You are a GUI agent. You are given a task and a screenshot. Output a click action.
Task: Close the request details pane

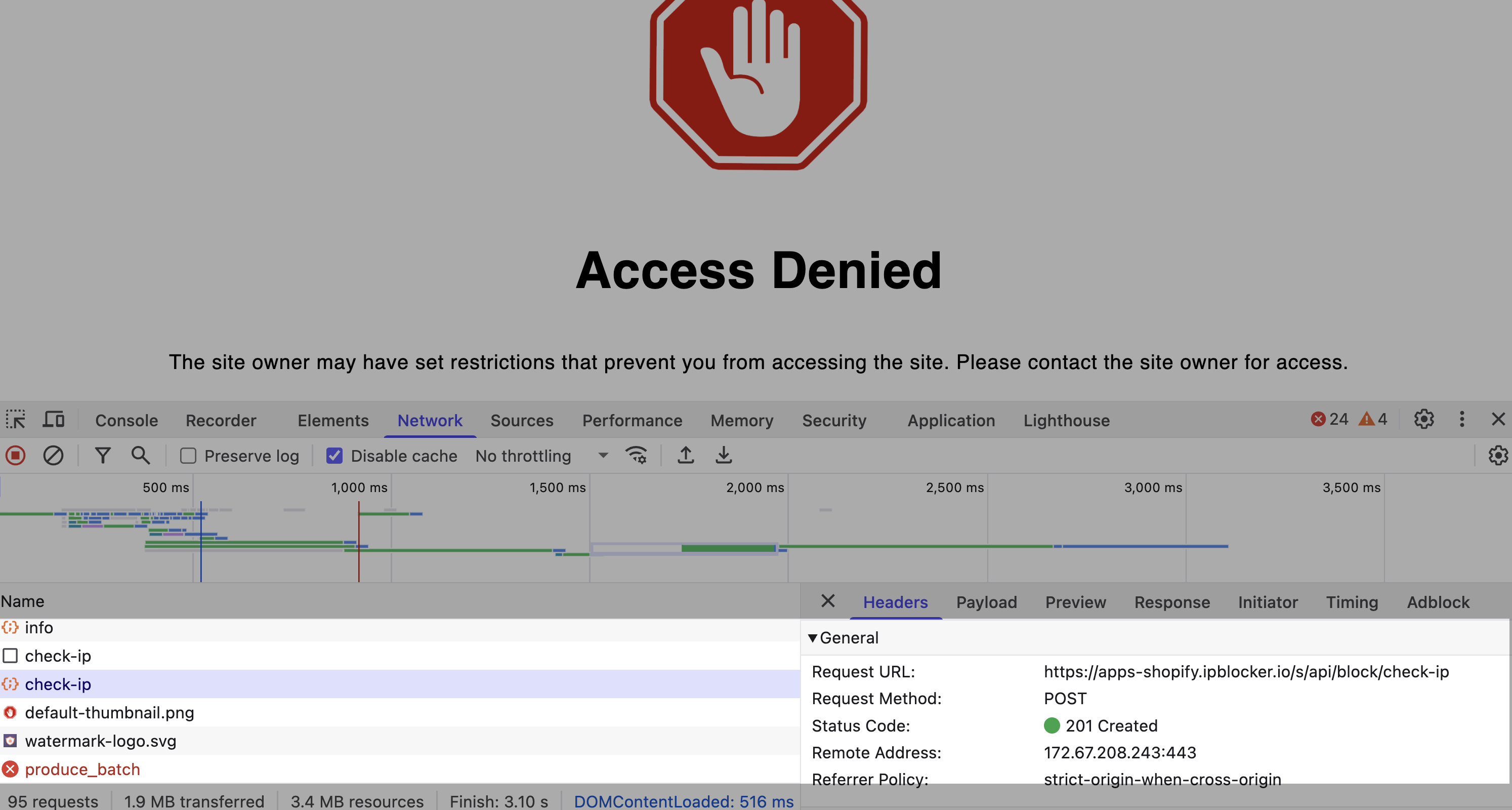[x=828, y=601]
